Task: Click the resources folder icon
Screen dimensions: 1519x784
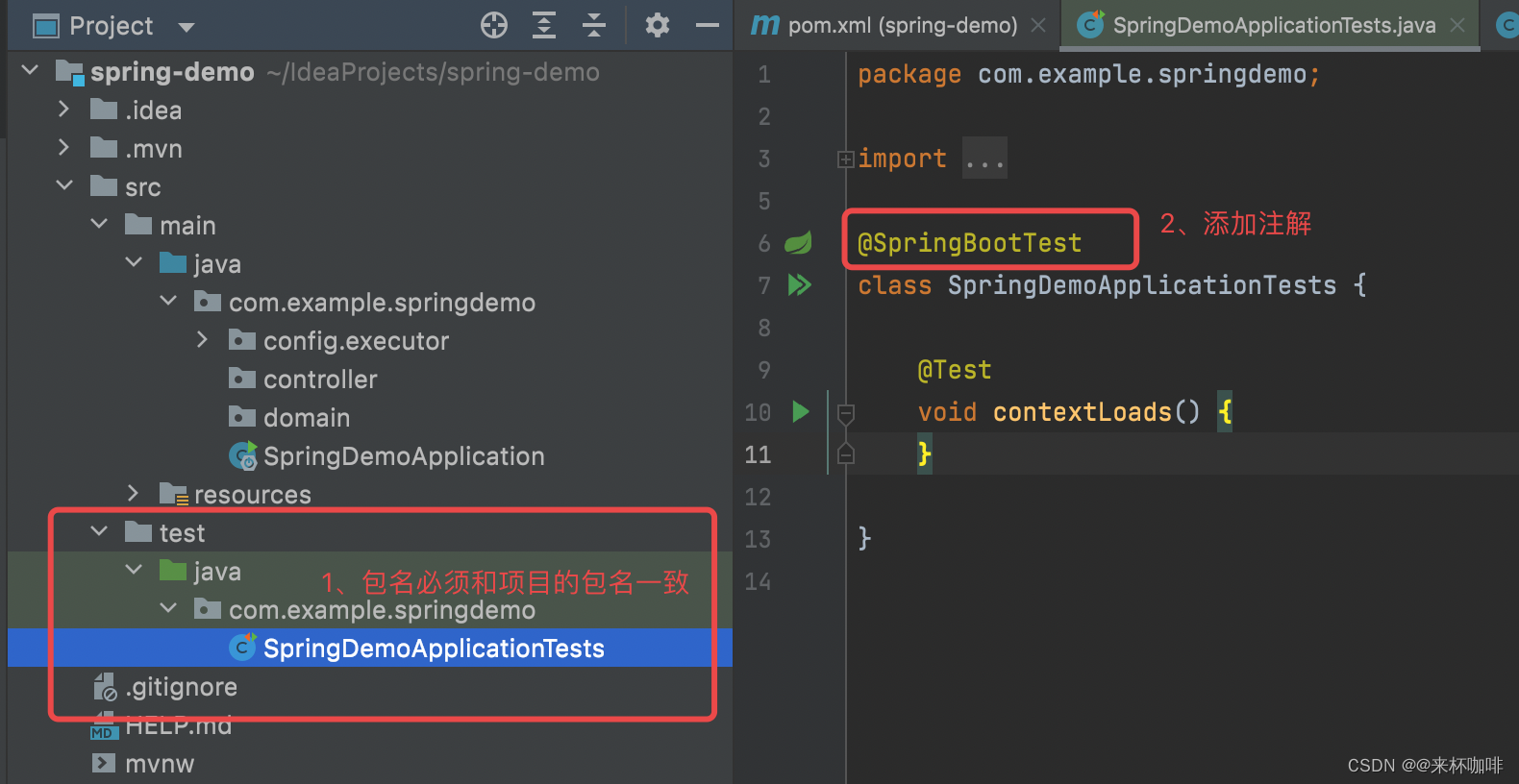Action: click(174, 494)
